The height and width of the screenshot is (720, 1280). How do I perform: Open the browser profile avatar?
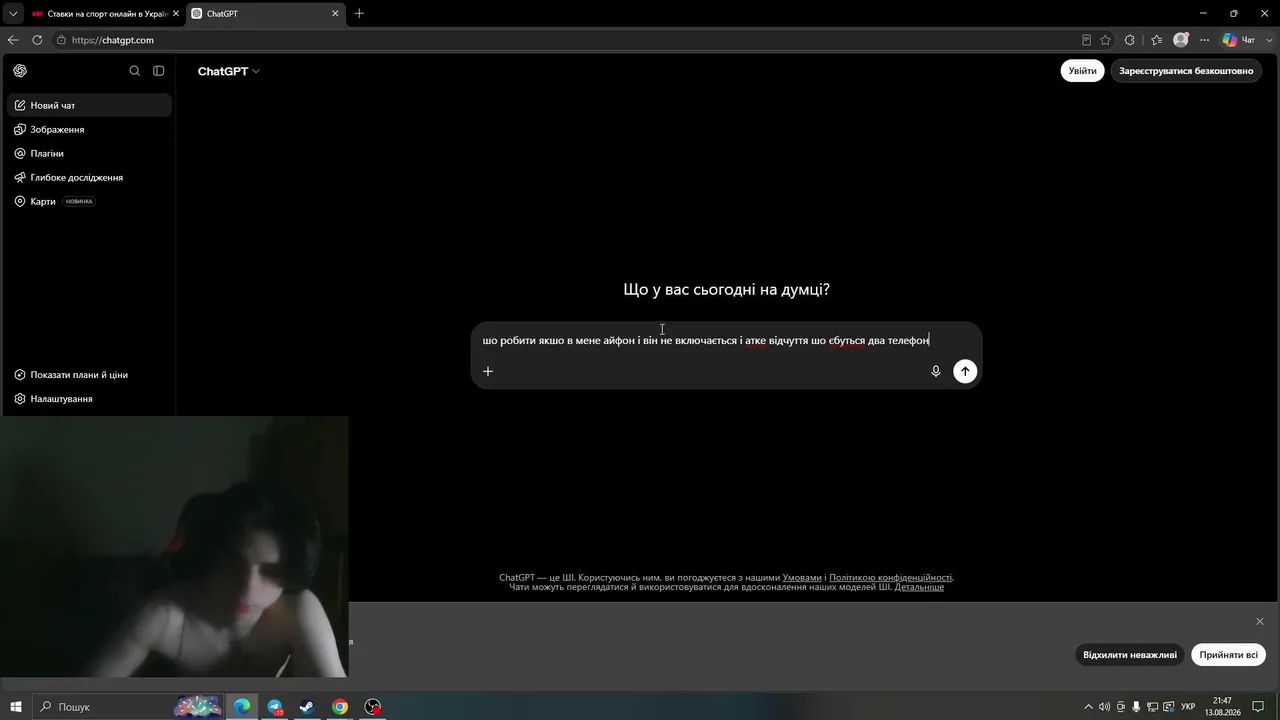pyautogui.click(x=1181, y=40)
